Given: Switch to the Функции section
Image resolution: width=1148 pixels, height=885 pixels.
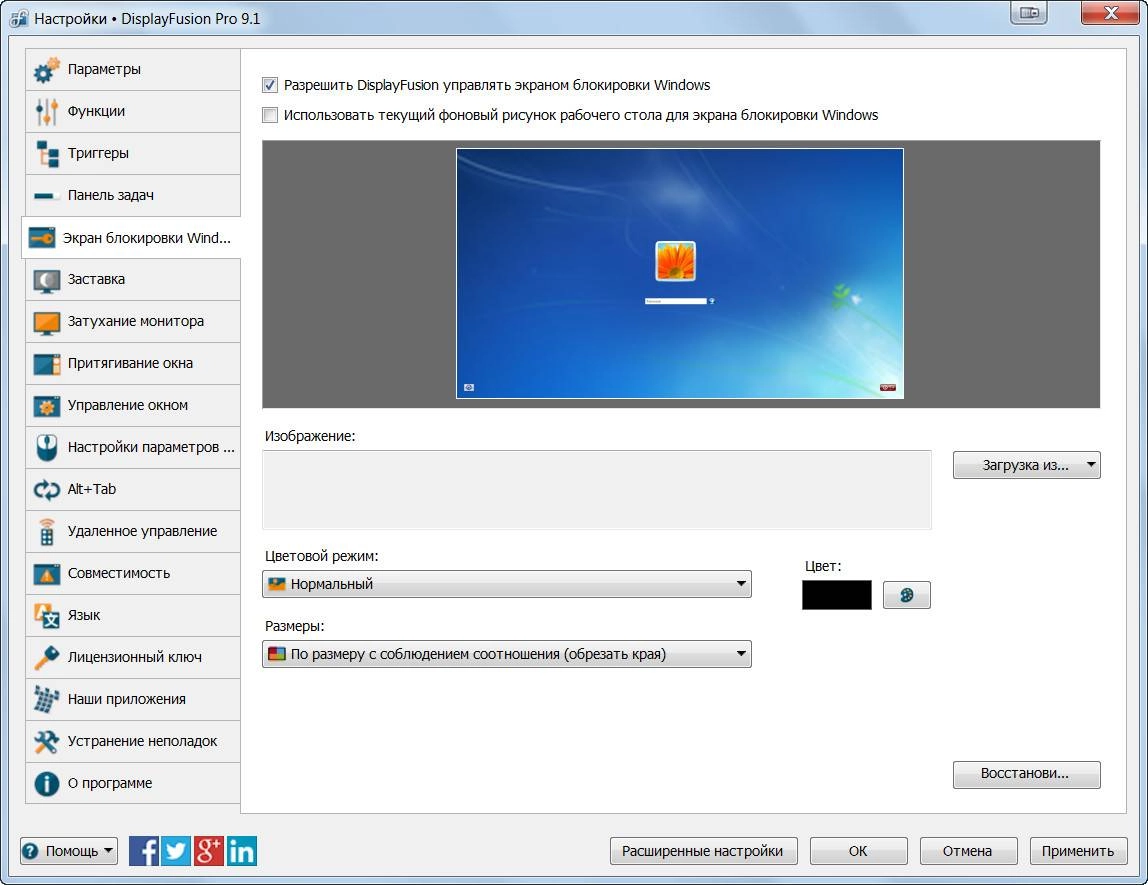Looking at the screenshot, I should coord(133,111).
